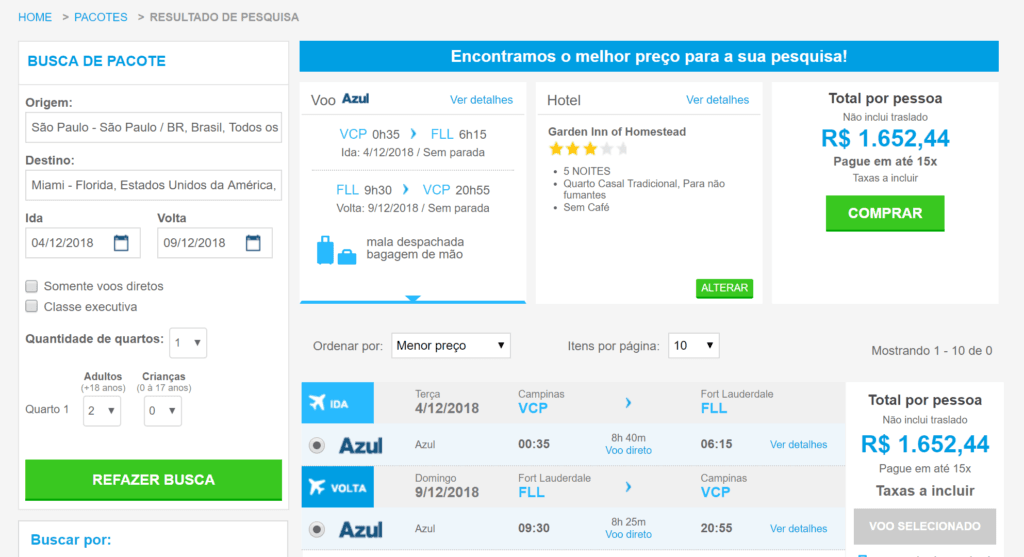Open the Itens por página dropdown
The width and height of the screenshot is (1024, 557).
click(x=694, y=345)
